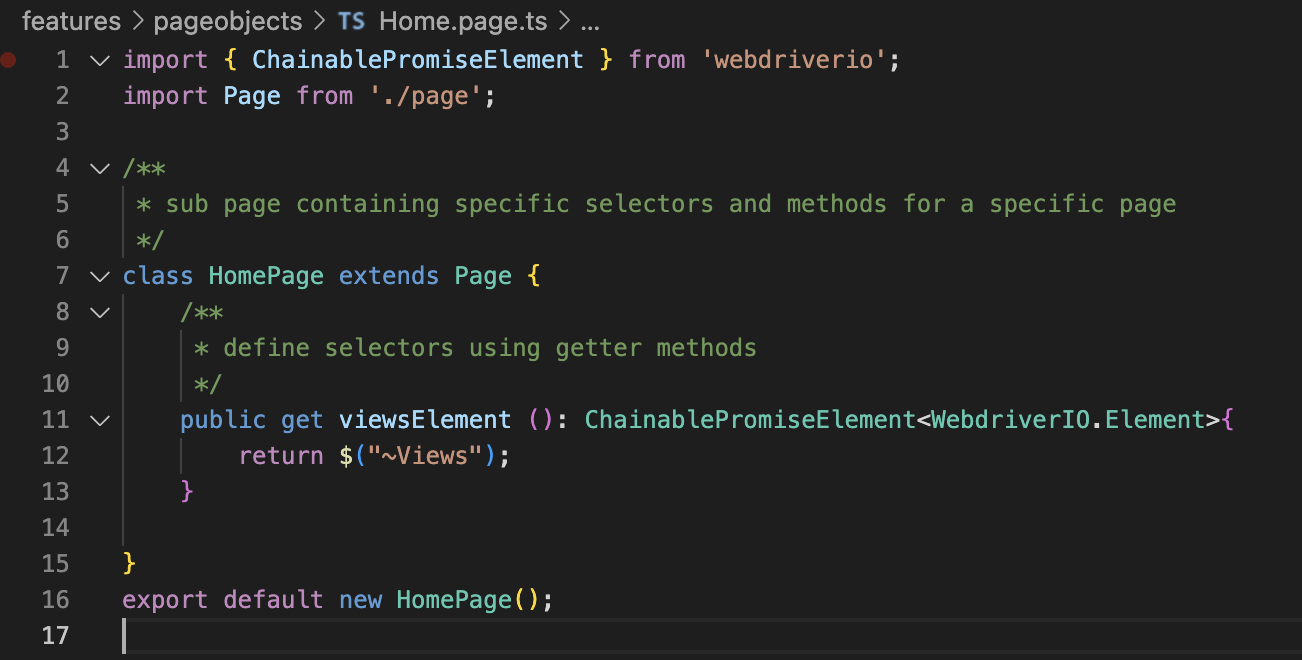Click line number 2 in the gutter
Viewport: 1302px width, 660px height.
click(x=63, y=96)
